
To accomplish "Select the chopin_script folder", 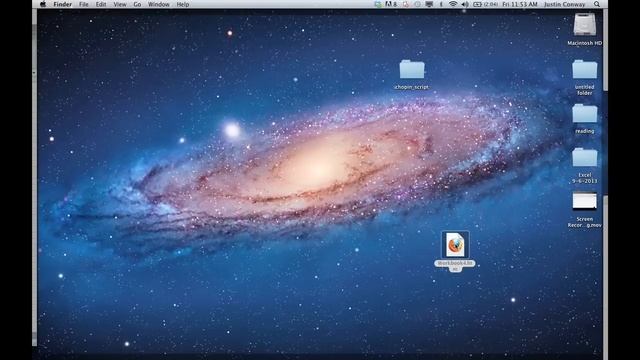I will [411, 69].
